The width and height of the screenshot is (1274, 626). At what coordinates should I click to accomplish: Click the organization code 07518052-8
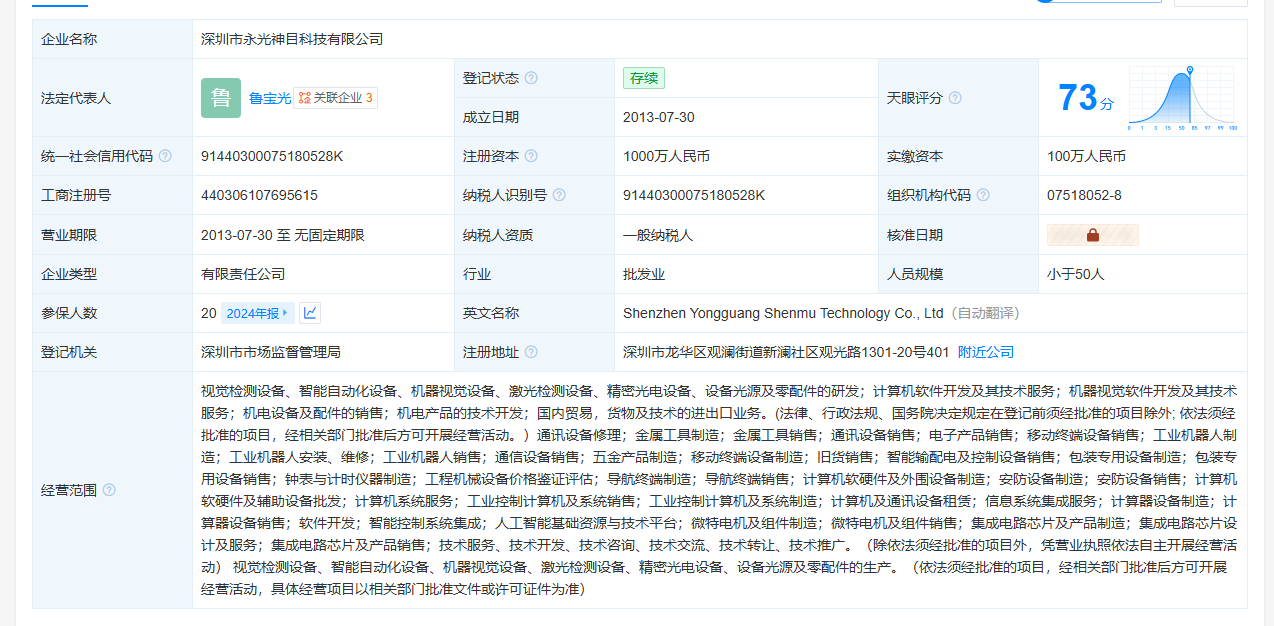pos(1084,195)
